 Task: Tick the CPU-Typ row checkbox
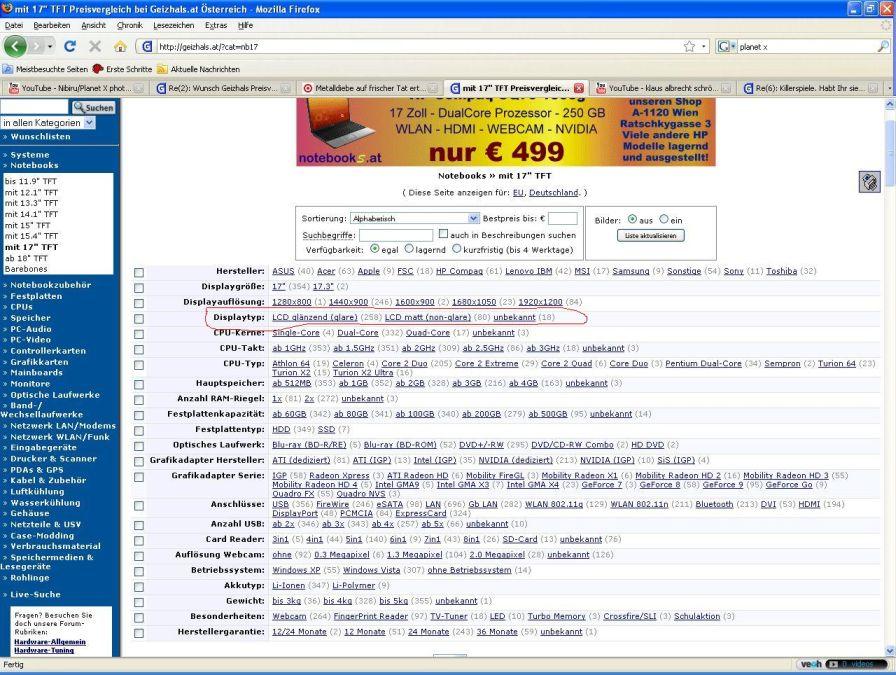pyautogui.click(x=139, y=365)
